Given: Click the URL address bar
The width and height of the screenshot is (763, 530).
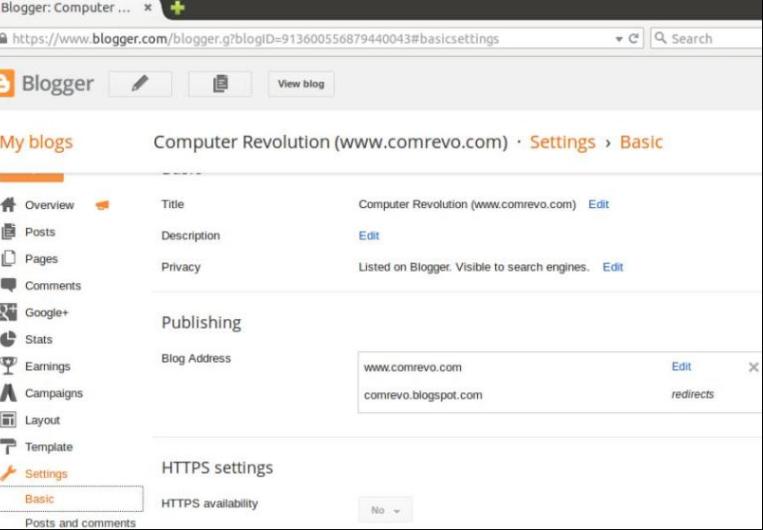Looking at the screenshot, I should pos(311,38).
